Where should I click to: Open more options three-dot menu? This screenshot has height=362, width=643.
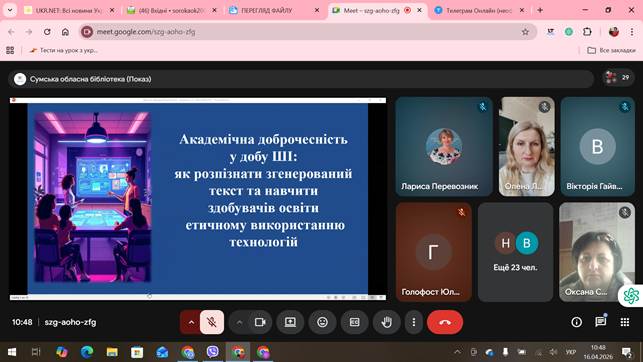click(414, 322)
